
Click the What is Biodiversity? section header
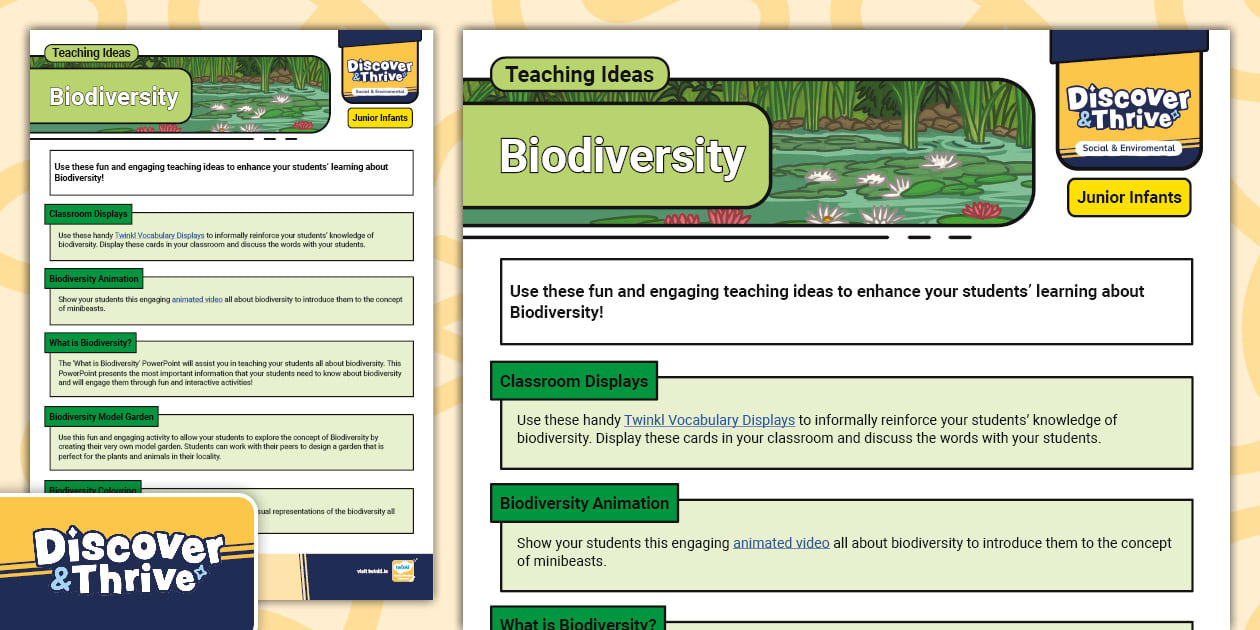577,622
